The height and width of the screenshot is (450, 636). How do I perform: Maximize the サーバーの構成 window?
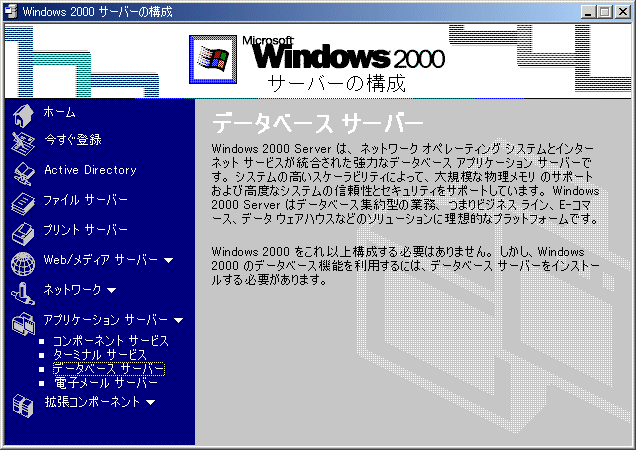coord(604,12)
